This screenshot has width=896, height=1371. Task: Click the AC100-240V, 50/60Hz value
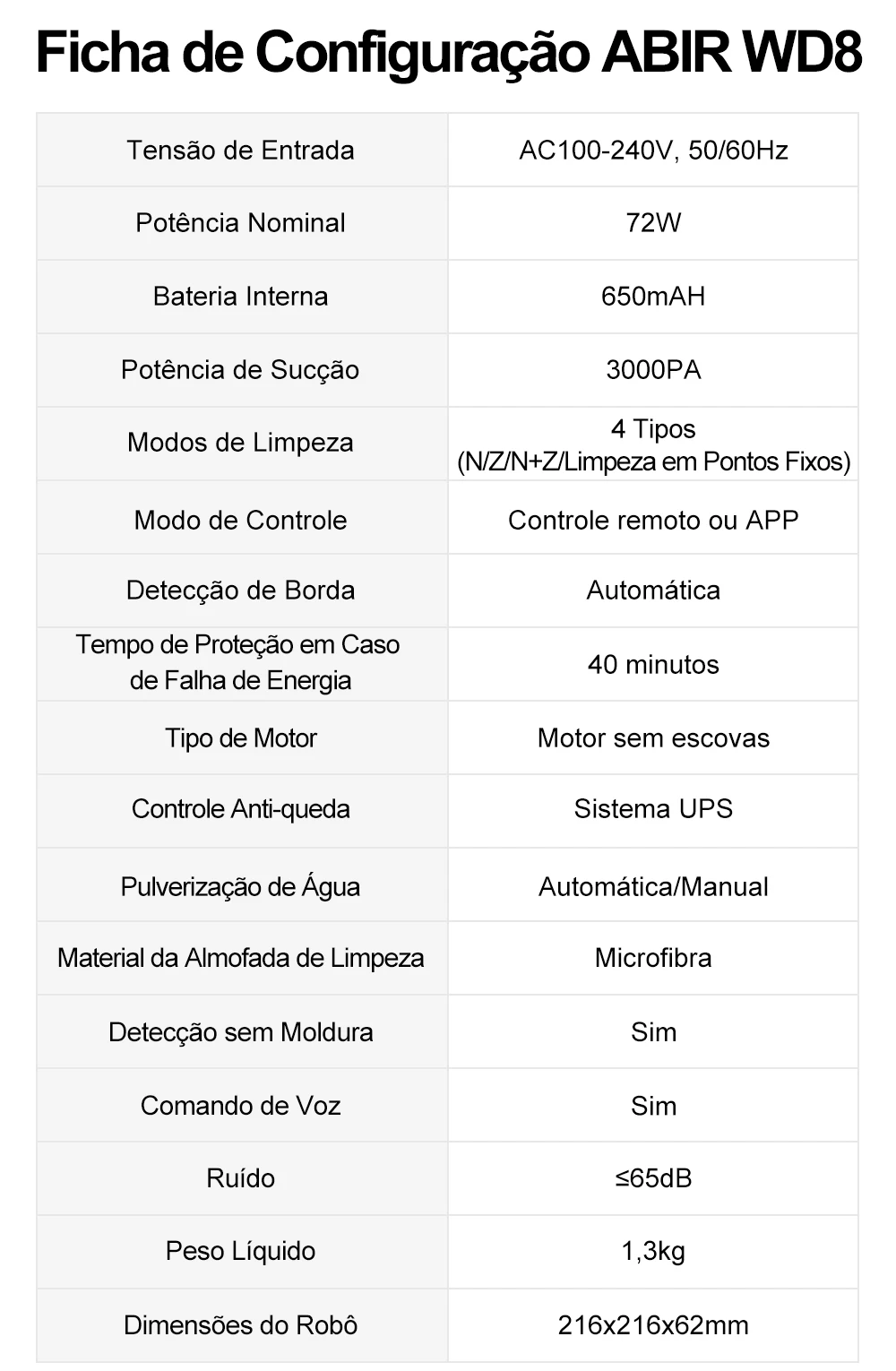pos(653,150)
